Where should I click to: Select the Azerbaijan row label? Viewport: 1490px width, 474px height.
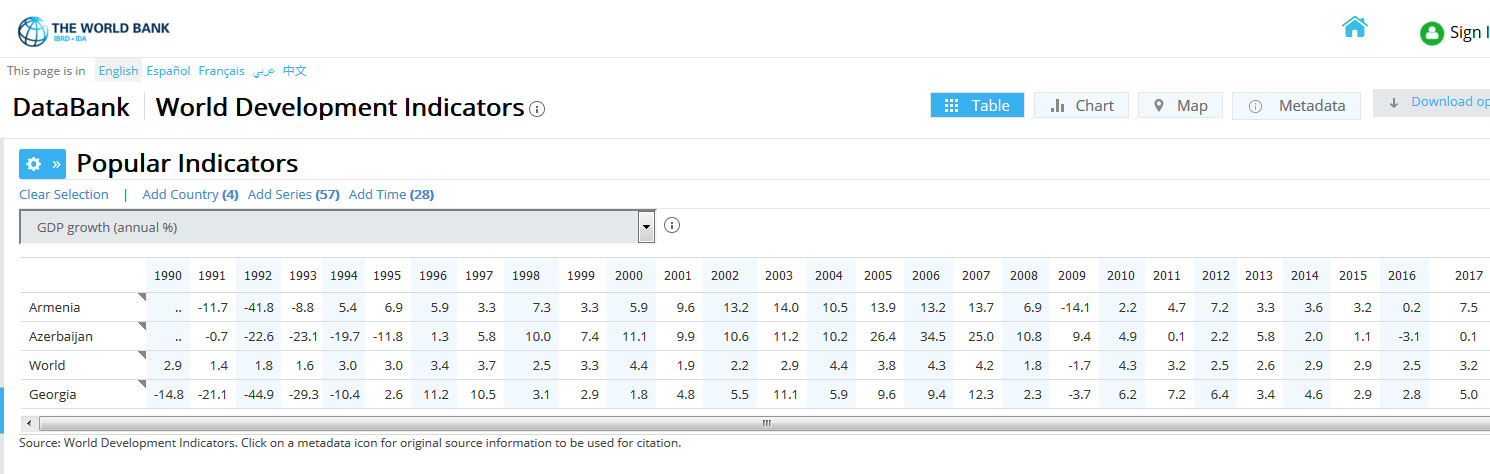[x=61, y=336]
